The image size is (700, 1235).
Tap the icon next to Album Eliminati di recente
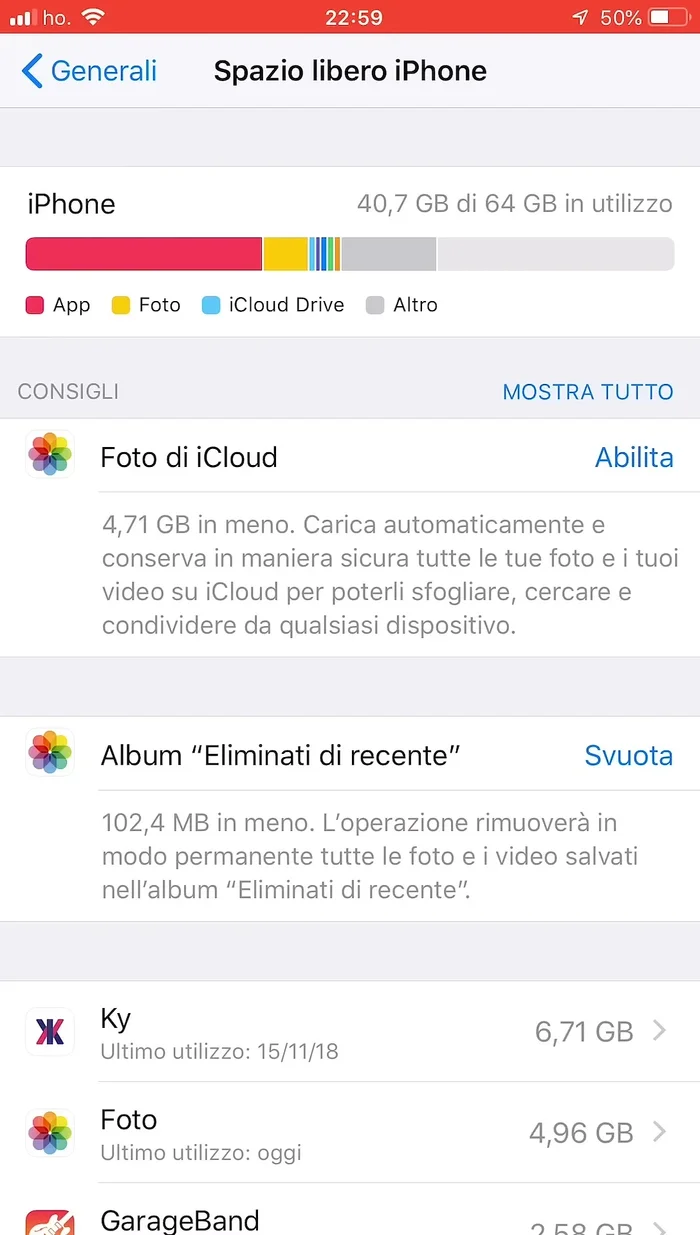(49, 753)
